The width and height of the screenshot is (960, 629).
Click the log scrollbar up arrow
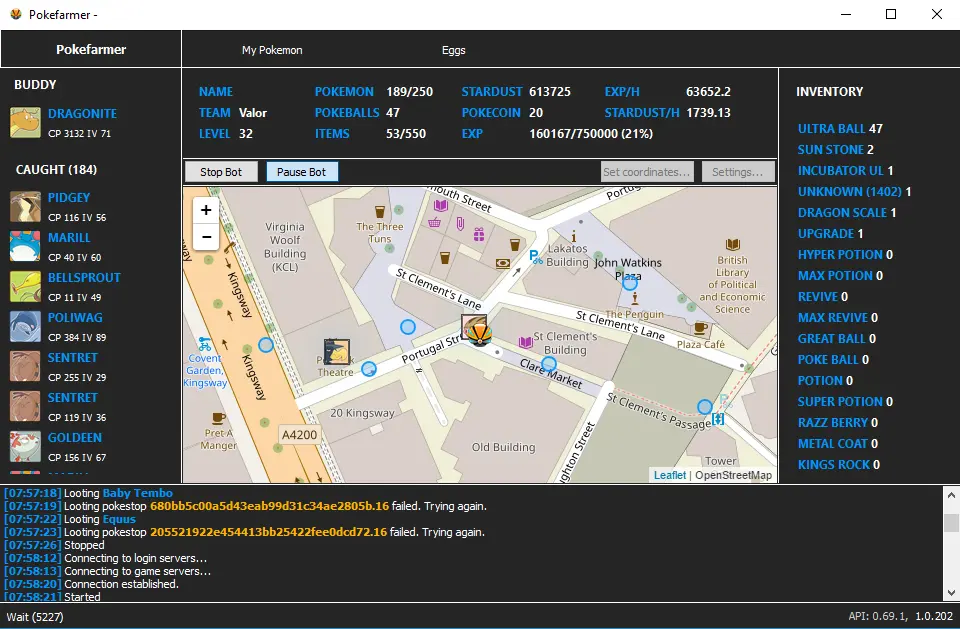tap(951, 495)
